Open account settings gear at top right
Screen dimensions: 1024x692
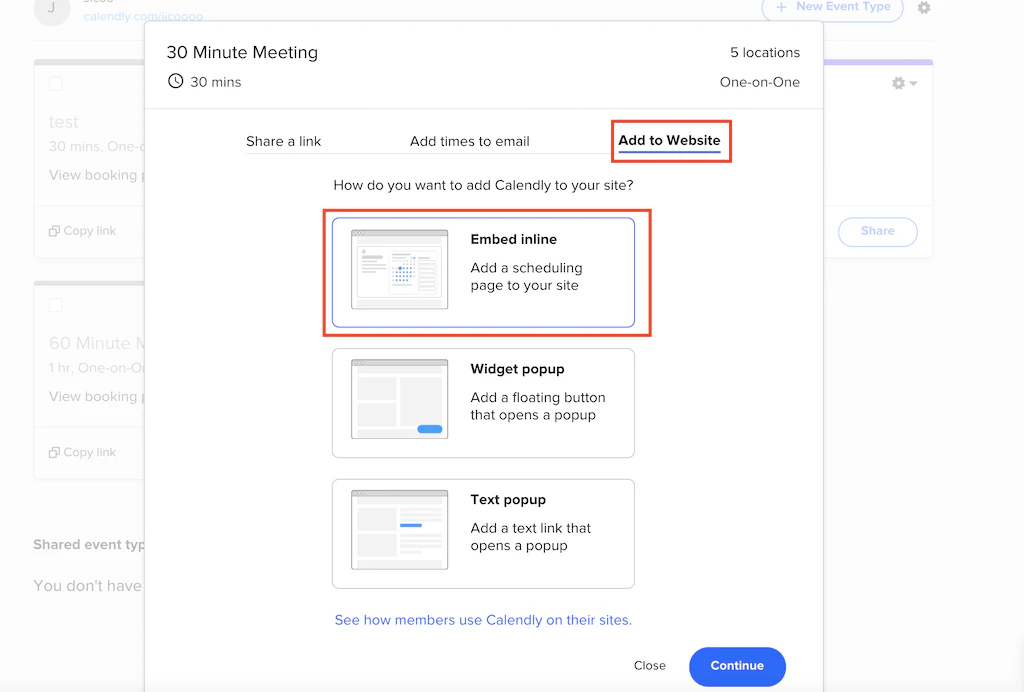click(924, 8)
